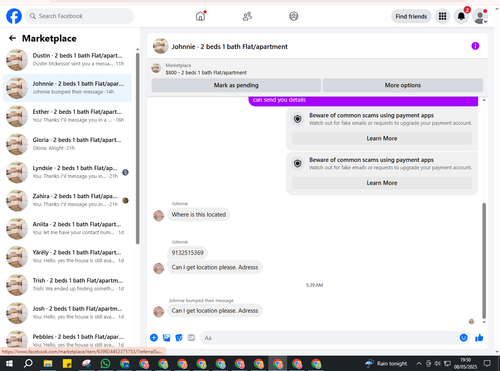The height and width of the screenshot is (371, 500).
Task: Click the taskbar clock and date
Action: tap(466, 363)
